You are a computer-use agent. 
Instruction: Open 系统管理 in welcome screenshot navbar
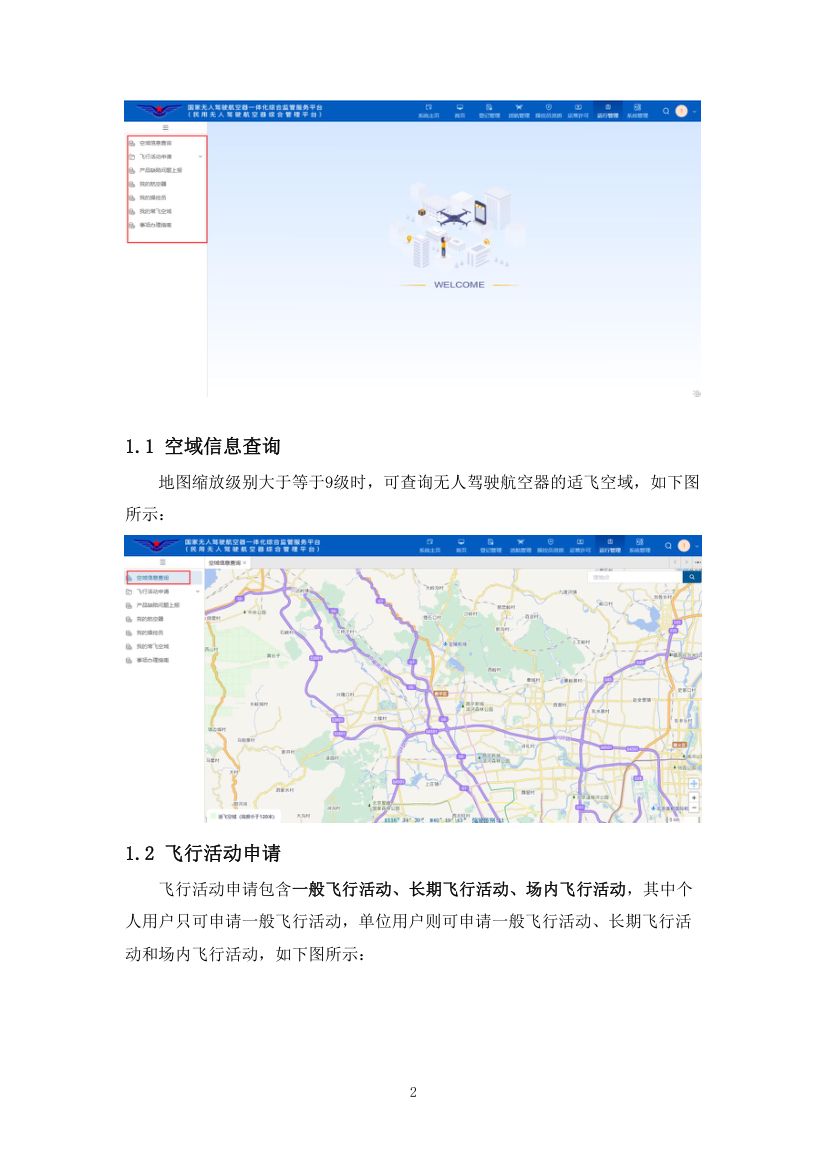click(x=637, y=110)
